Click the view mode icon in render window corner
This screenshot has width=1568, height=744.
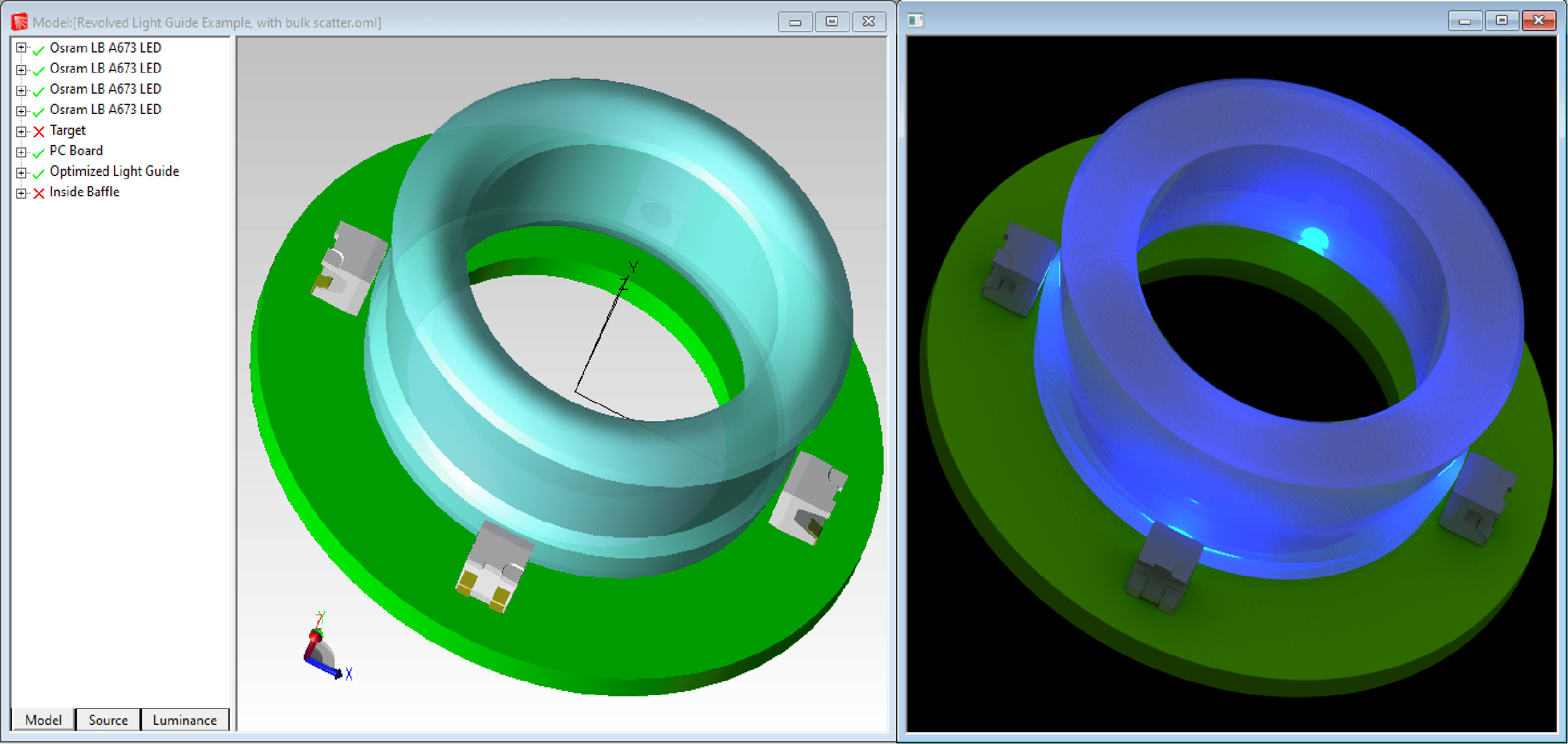point(915,20)
